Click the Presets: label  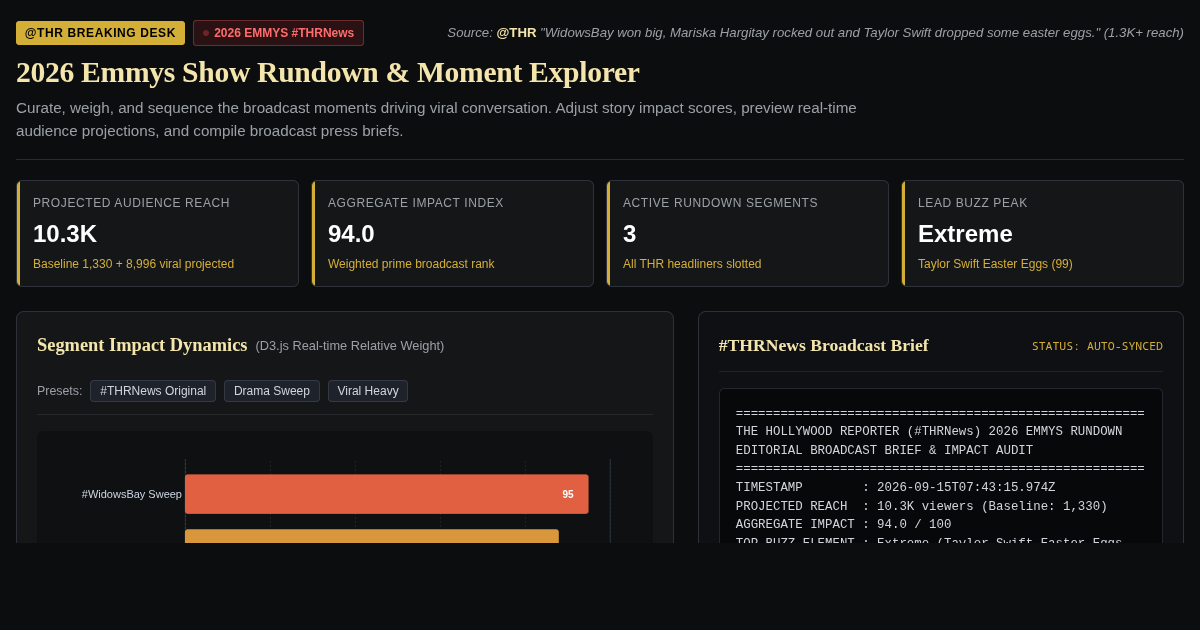click(60, 391)
